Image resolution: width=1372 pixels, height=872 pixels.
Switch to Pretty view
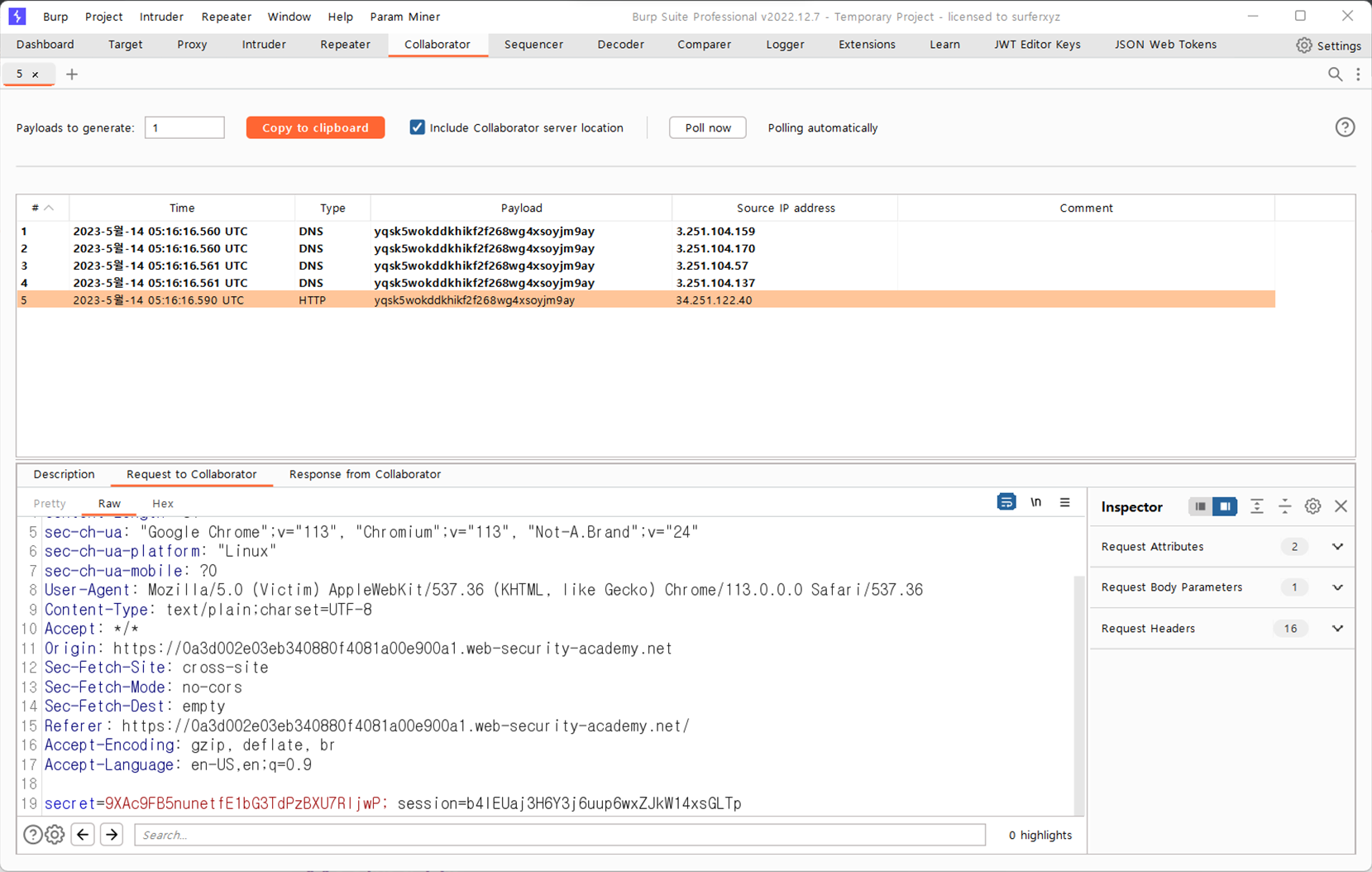[x=50, y=503]
